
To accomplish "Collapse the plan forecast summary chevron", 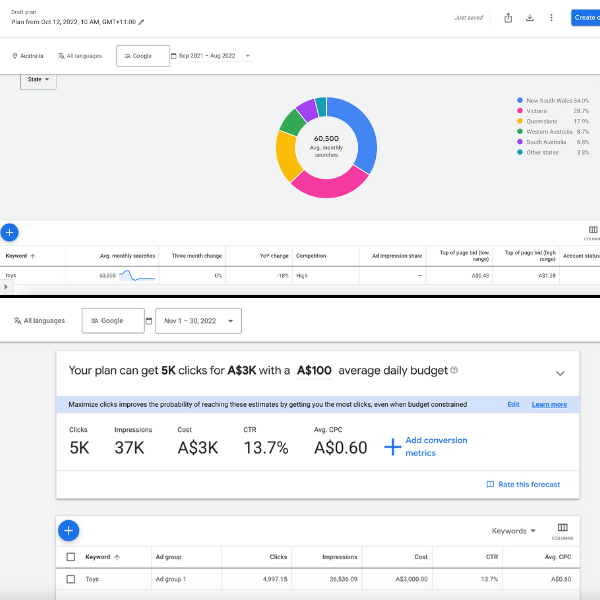I will coord(559,373).
